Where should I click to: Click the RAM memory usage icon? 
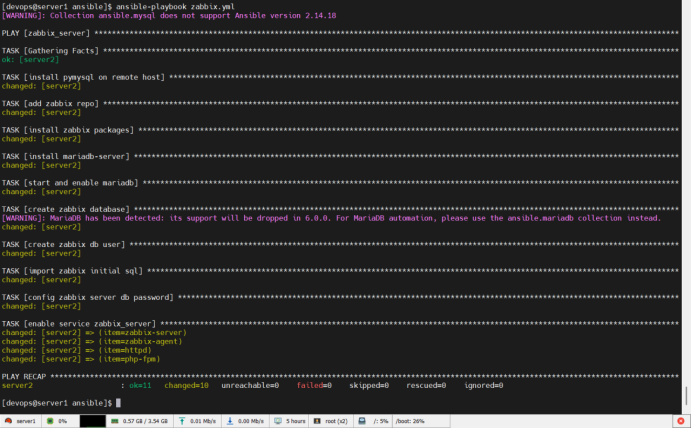click(115, 421)
